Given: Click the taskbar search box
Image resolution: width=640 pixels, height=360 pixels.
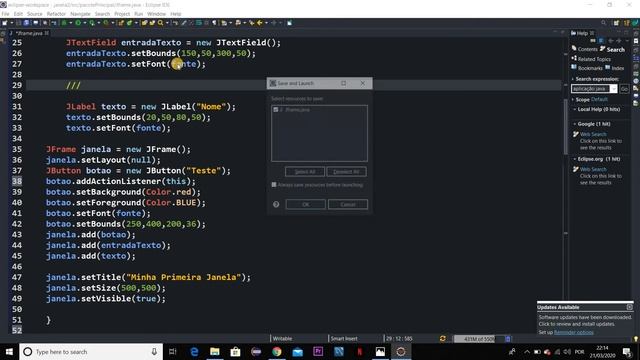Looking at the screenshot, I should pos(91,351).
